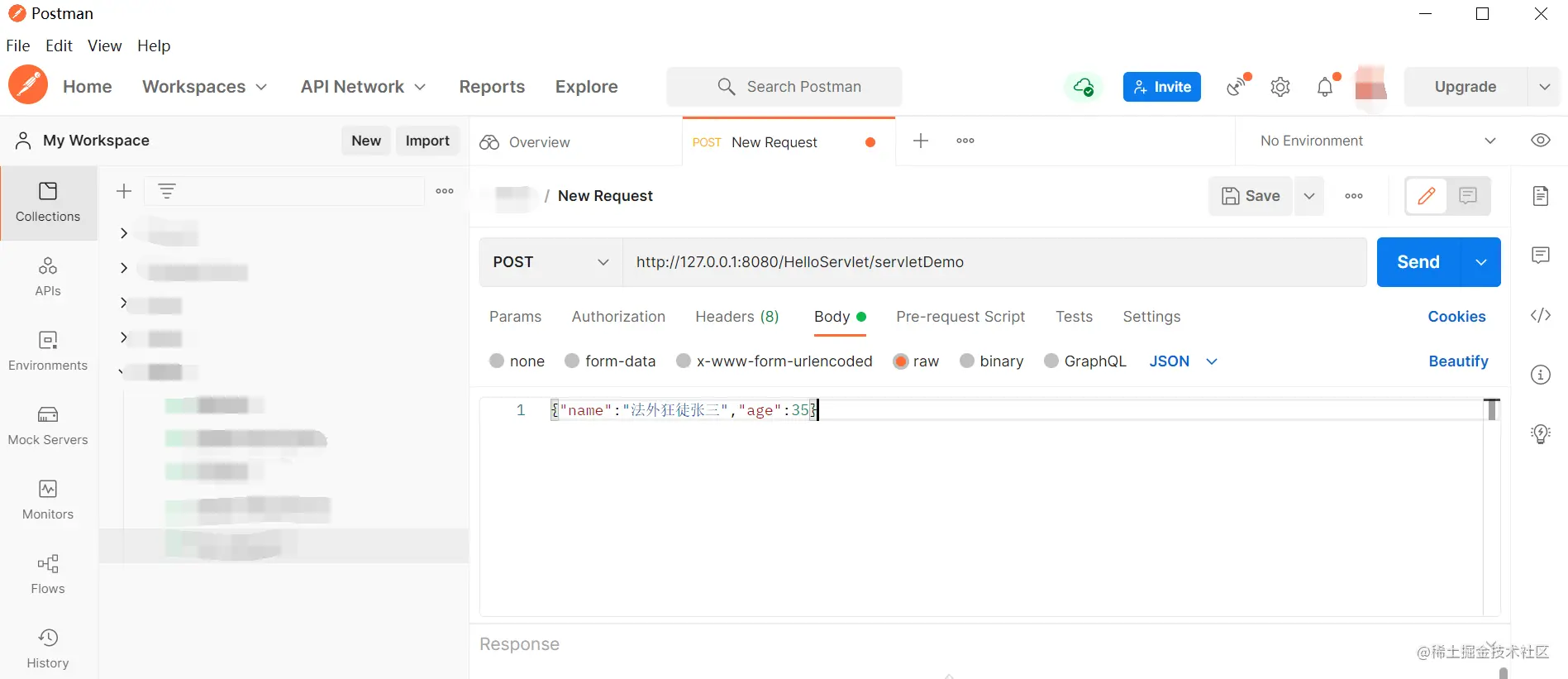The image size is (1568, 679).
Task: Open the notifications bell
Action: coord(1325,87)
